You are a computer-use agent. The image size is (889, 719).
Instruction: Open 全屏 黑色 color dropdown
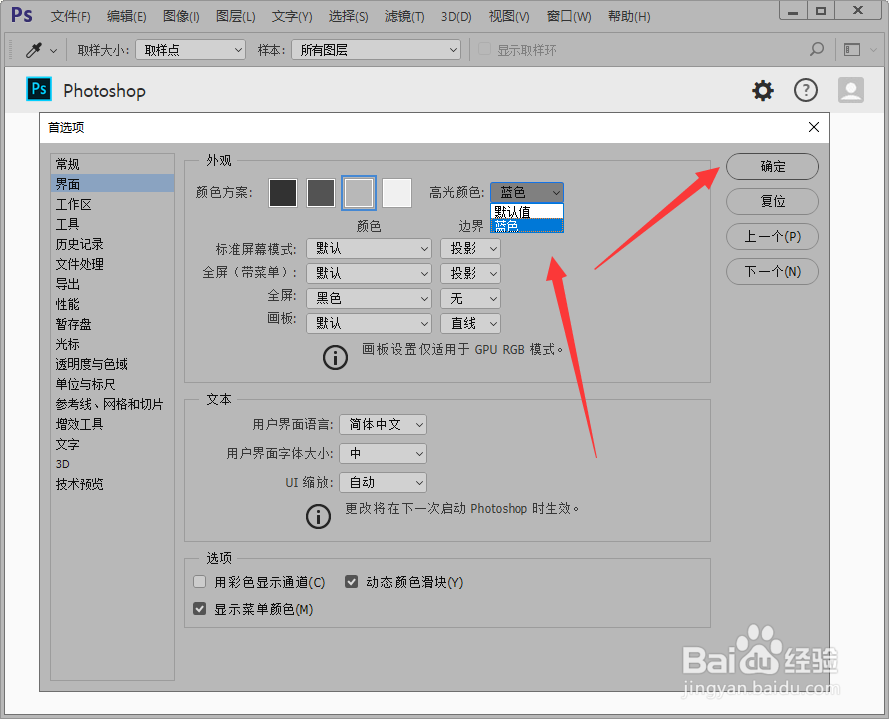pos(369,298)
